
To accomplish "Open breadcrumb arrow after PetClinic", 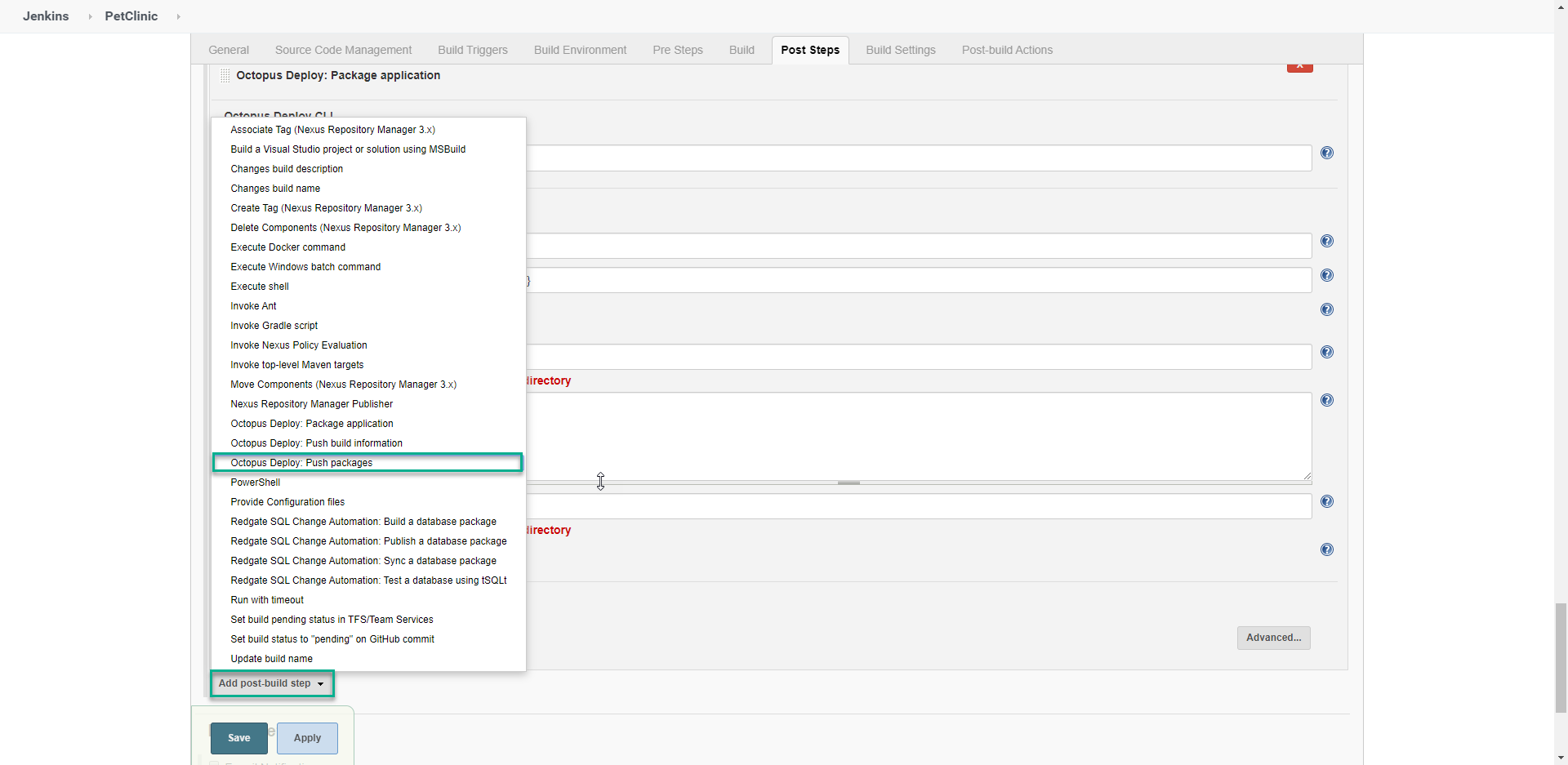I will (x=178, y=16).
